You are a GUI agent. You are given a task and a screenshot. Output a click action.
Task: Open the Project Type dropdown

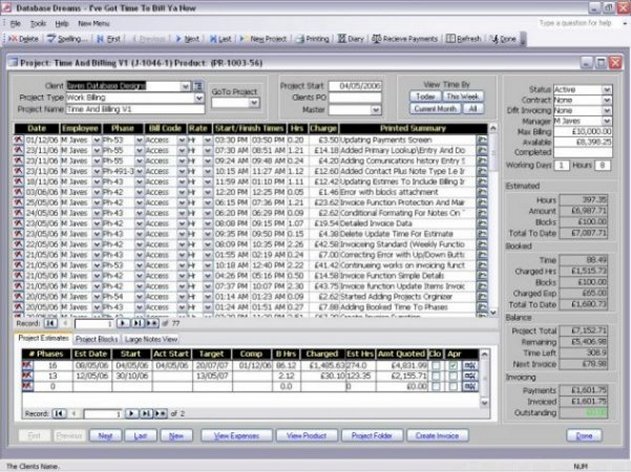pyautogui.click(x=199, y=98)
